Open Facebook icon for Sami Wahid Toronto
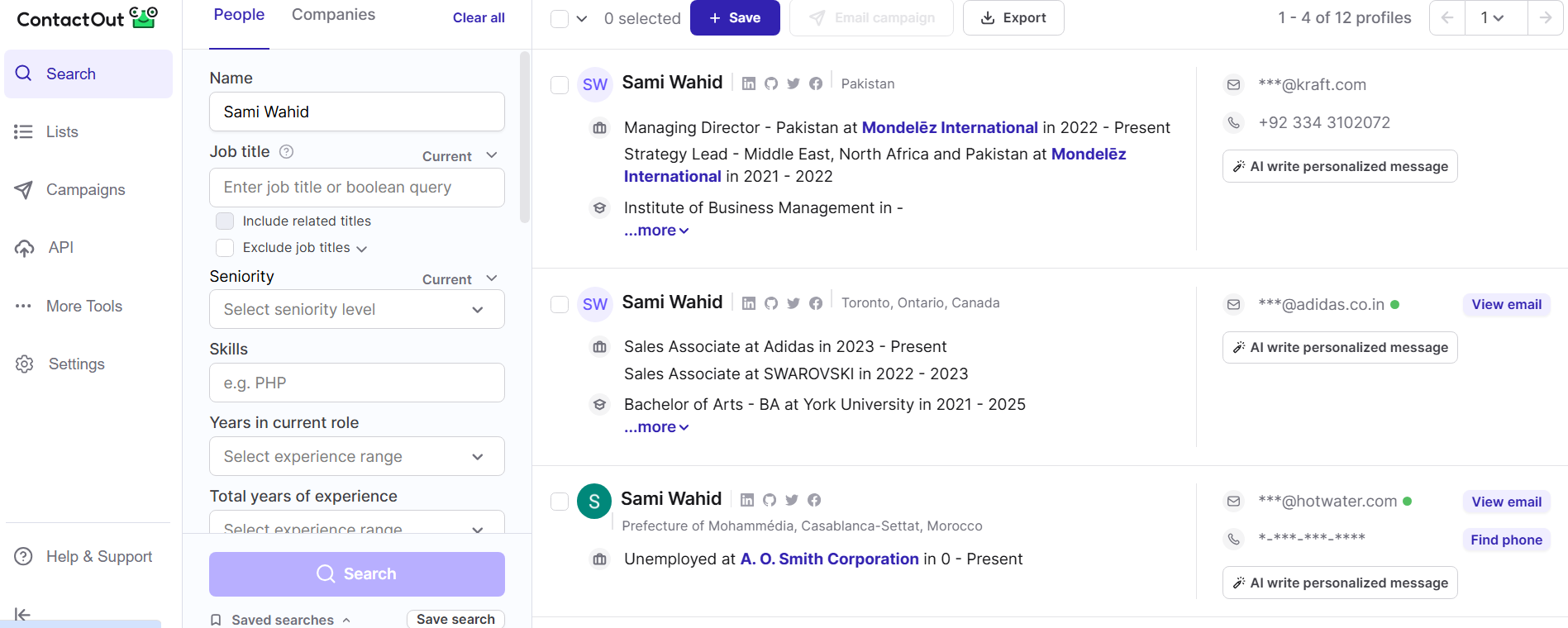1568x628 pixels. (816, 303)
